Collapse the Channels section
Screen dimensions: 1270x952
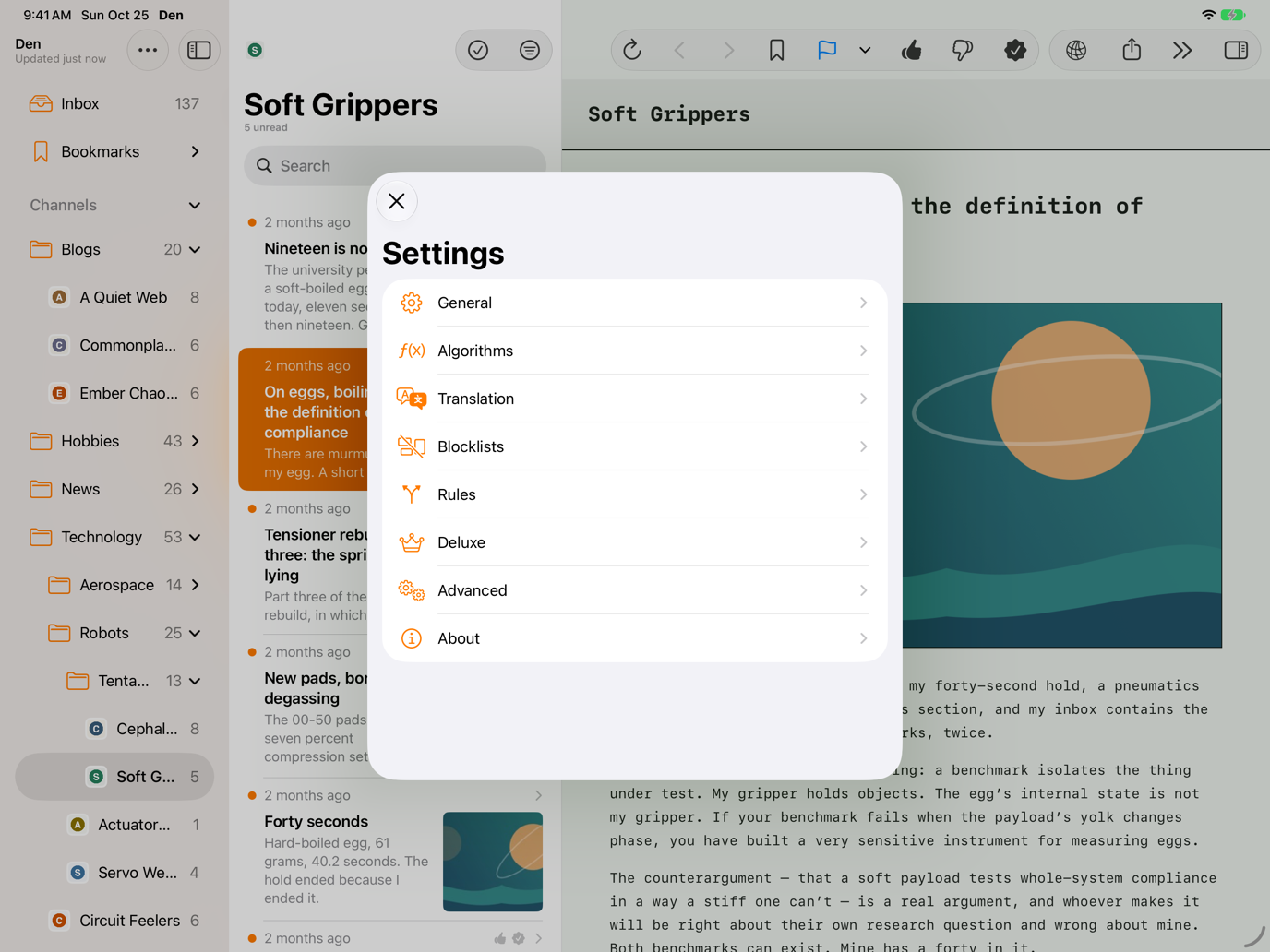click(195, 205)
